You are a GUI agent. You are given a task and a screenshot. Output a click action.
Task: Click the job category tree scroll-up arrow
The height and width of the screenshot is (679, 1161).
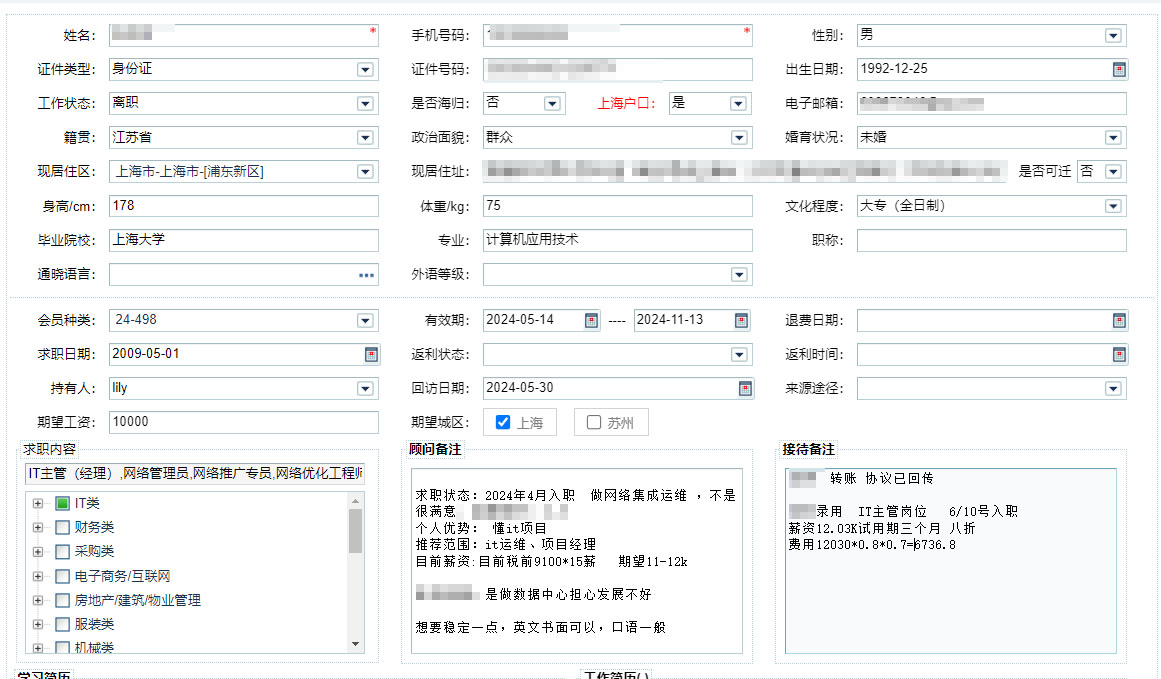coord(355,501)
